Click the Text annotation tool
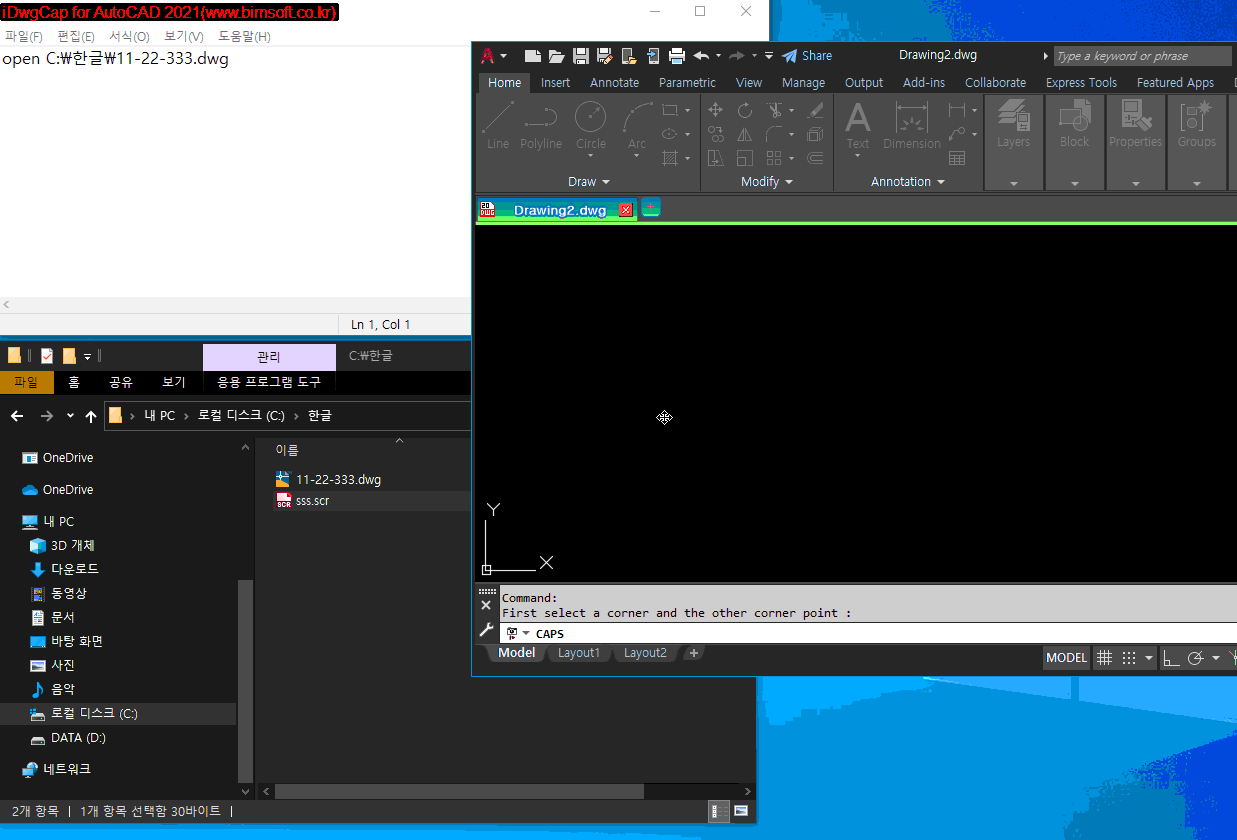The width and height of the screenshot is (1237, 840). click(x=858, y=126)
